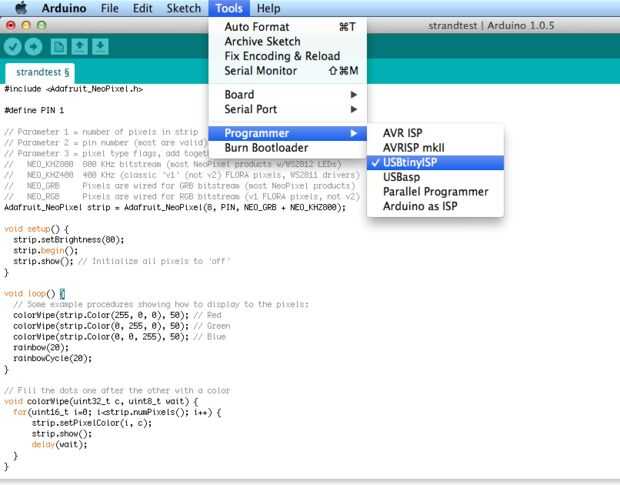The width and height of the screenshot is (620, 485).
Task: Close the open Tools menu
Action: (229, 8)
